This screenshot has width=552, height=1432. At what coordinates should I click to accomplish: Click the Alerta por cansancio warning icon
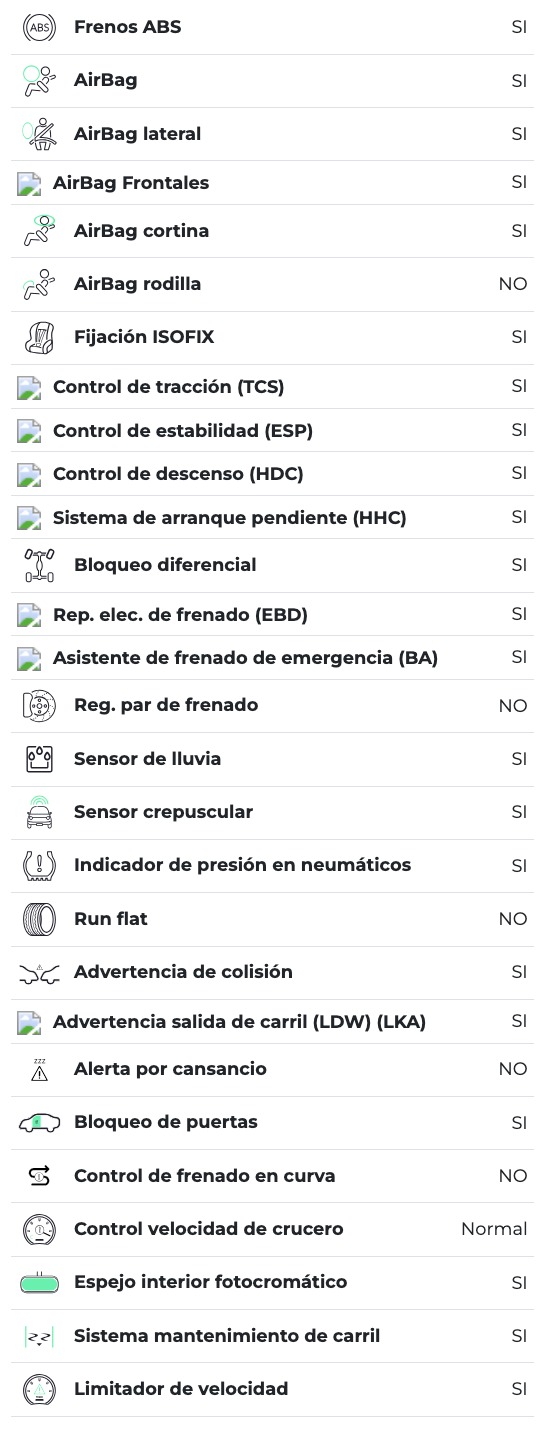[39, 1070]
